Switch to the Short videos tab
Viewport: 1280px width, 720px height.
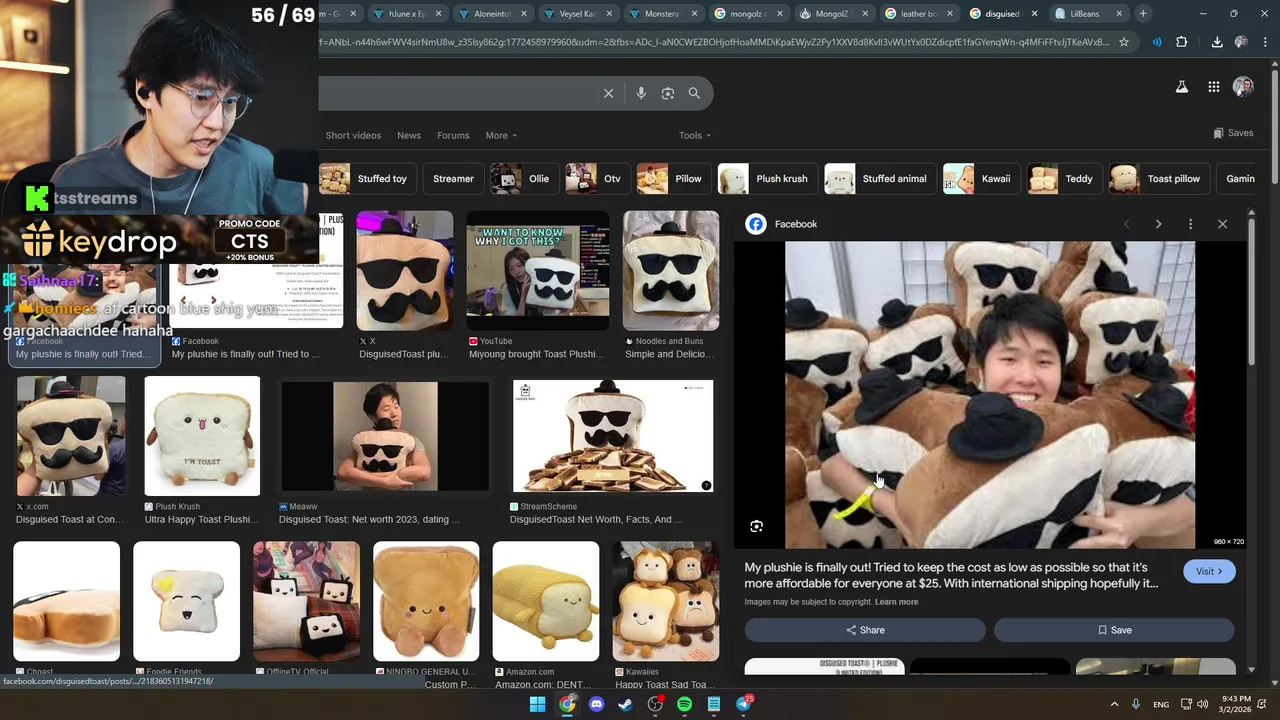tap(353, 135)
